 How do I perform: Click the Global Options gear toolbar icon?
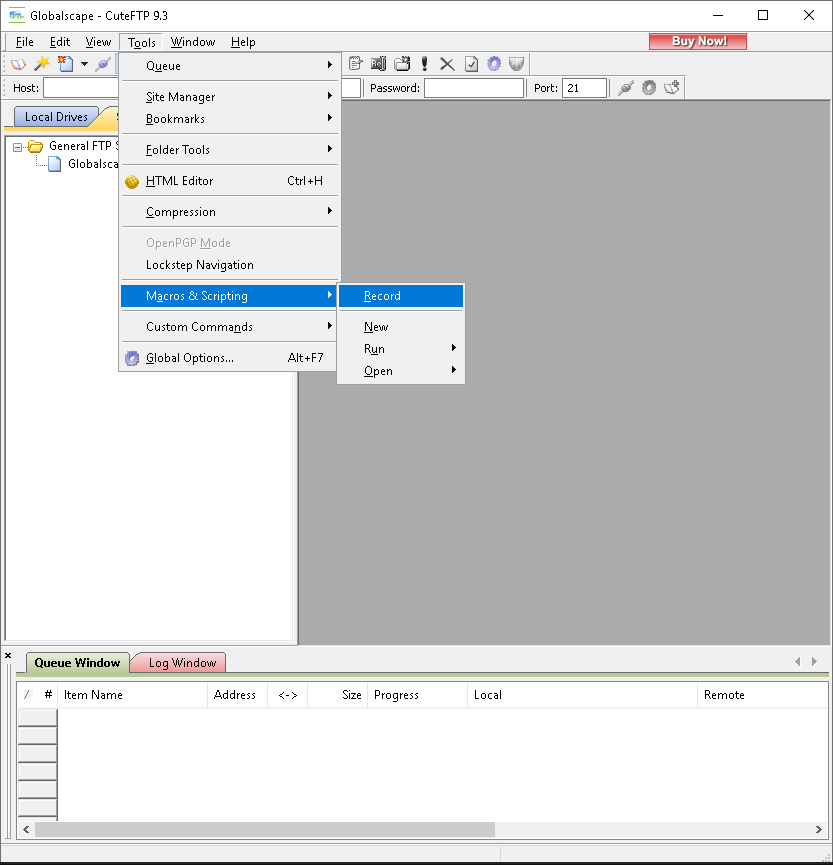(x=494, y=64)
